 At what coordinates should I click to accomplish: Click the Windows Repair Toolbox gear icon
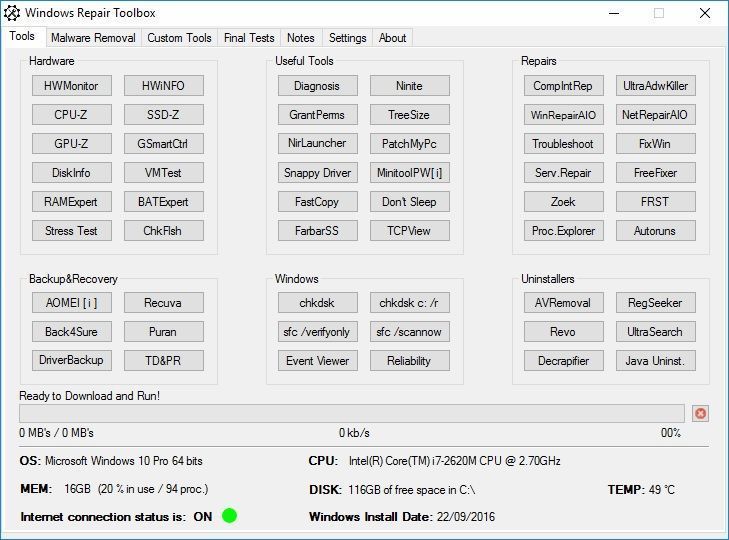coord(12,13)
